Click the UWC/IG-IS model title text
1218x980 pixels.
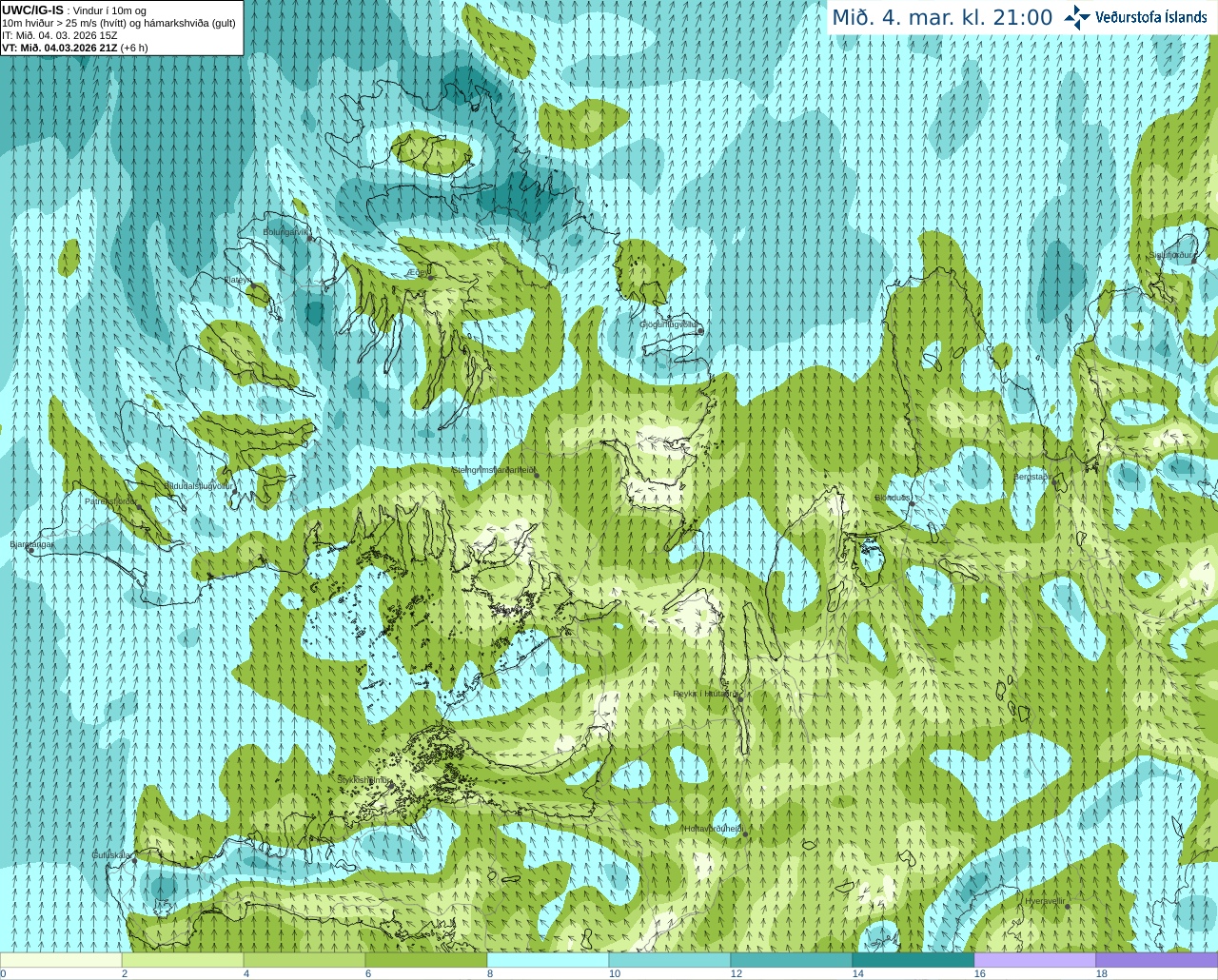(33, 10)
